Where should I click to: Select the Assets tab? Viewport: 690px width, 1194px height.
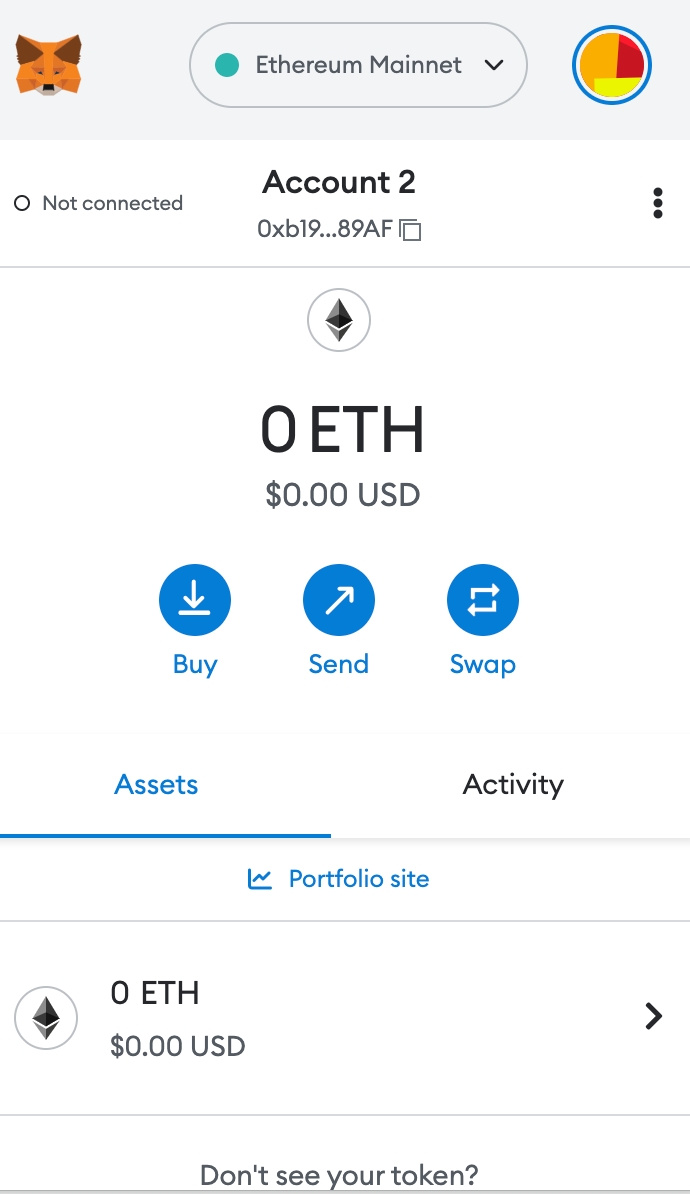(156, 785)
